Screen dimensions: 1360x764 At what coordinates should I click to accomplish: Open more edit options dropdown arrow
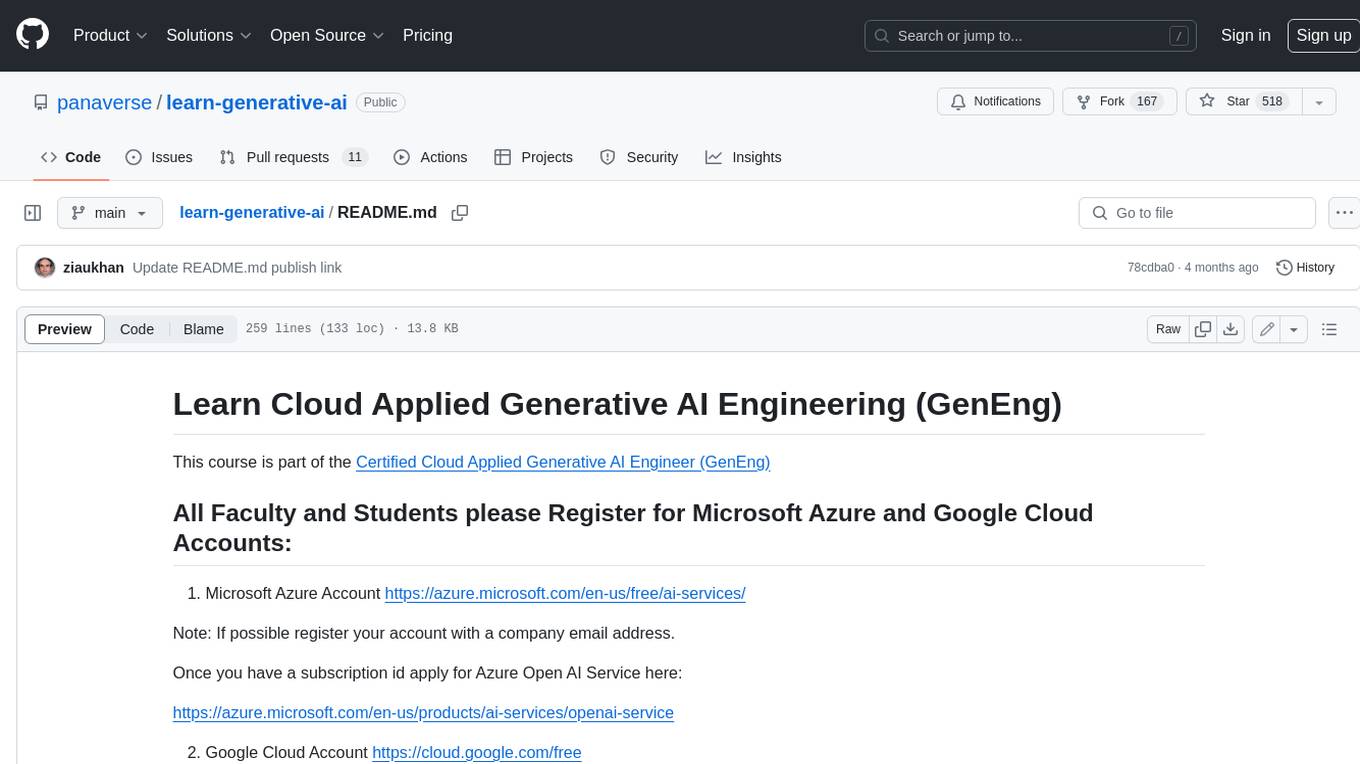click(x=1294, y=329)
